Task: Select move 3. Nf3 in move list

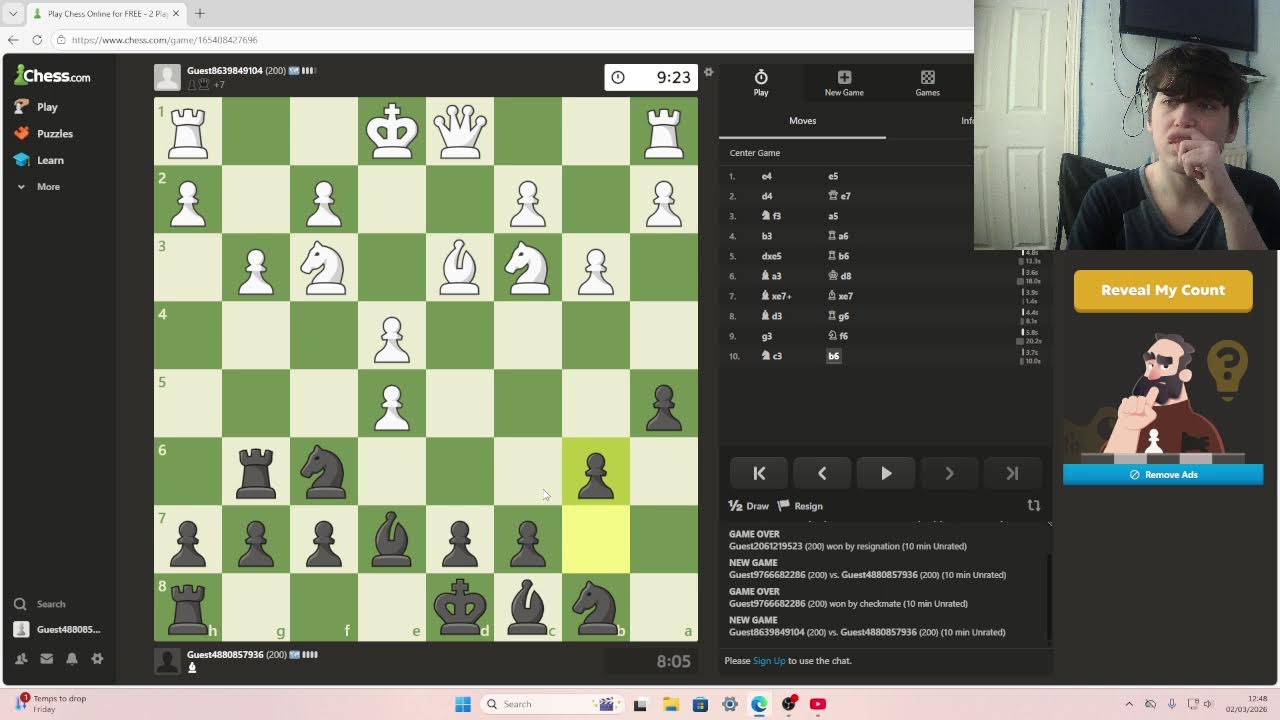Action: click(x=771, y=216)
